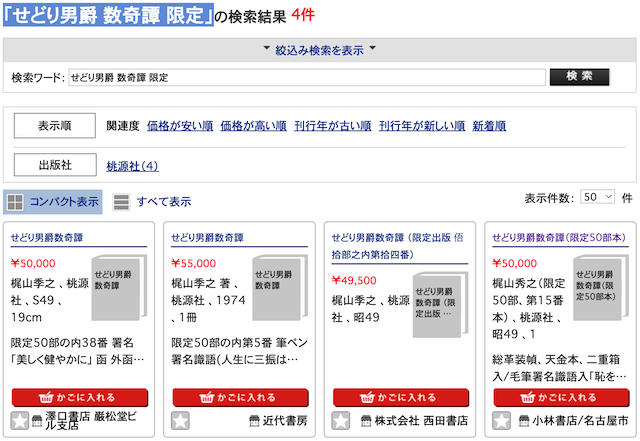Screen dimensions: 640x441
Task: Open seller 株式会社 西田書店
Action: (421, 421)
